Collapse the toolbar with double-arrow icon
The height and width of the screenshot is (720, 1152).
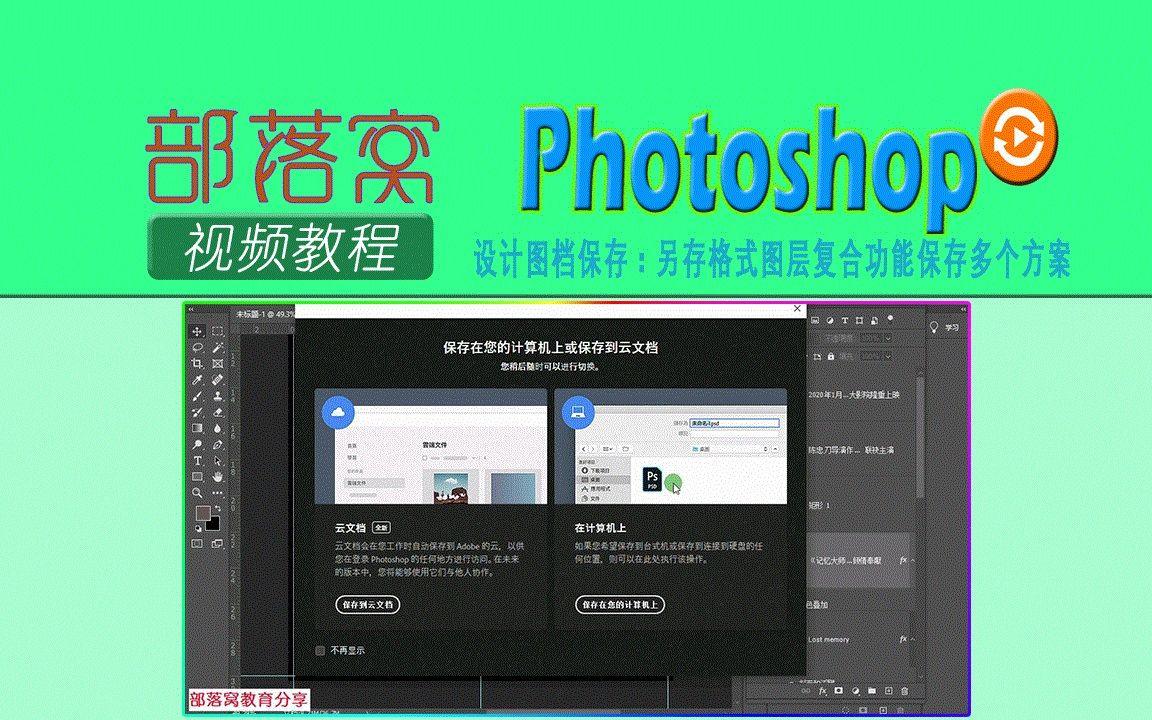pyautogui.click(x=191, y=309)
